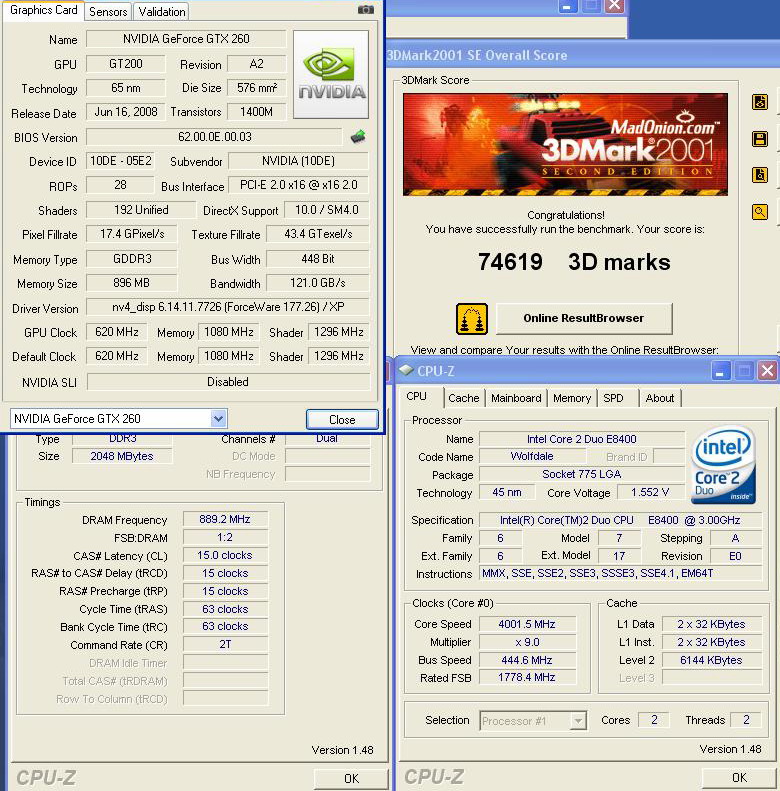Click the NVIDIA logo in GPU-Z

tap(331, 75)
